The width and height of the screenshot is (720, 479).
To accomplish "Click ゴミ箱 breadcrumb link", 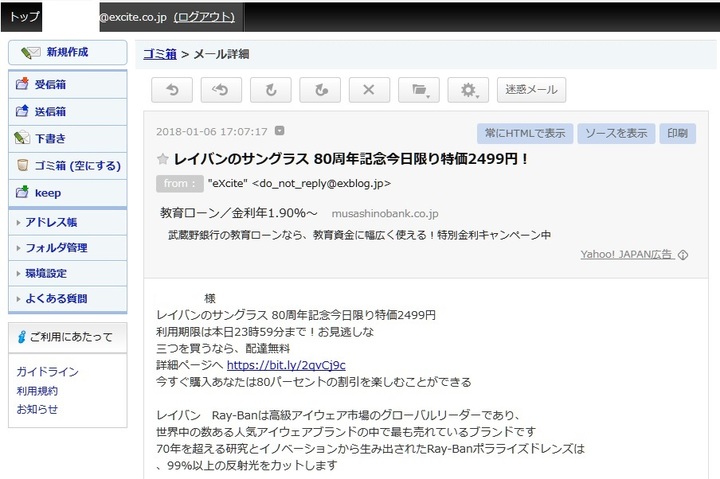I will (160, 54).
